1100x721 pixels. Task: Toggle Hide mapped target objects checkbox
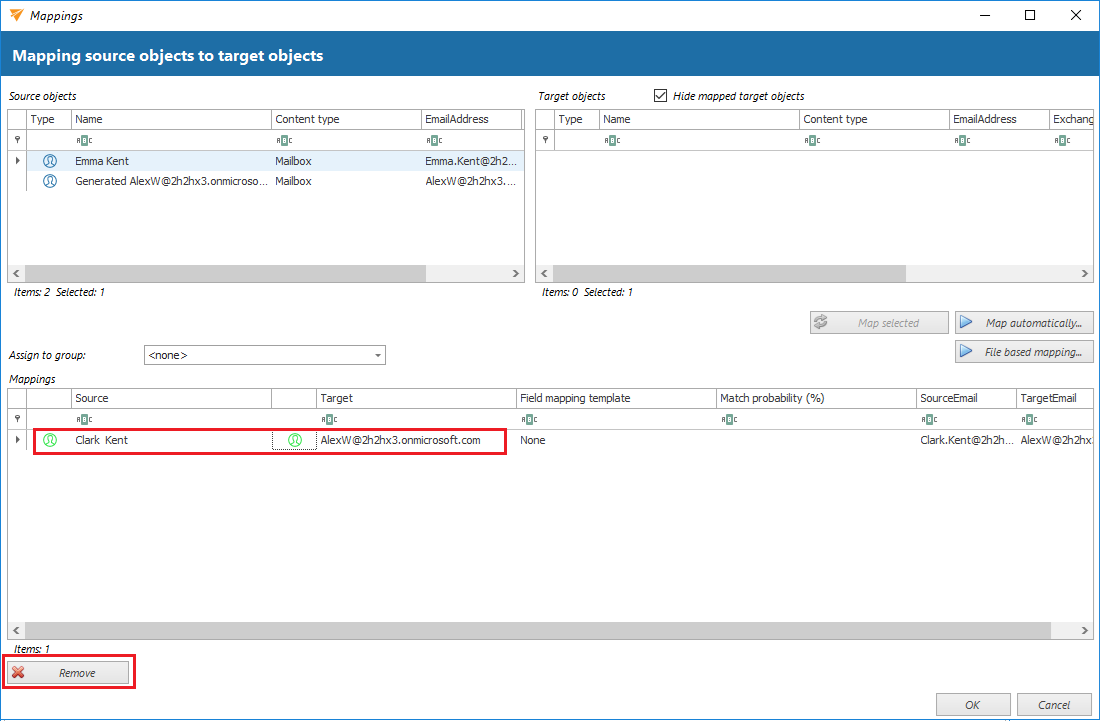(660, 96)
